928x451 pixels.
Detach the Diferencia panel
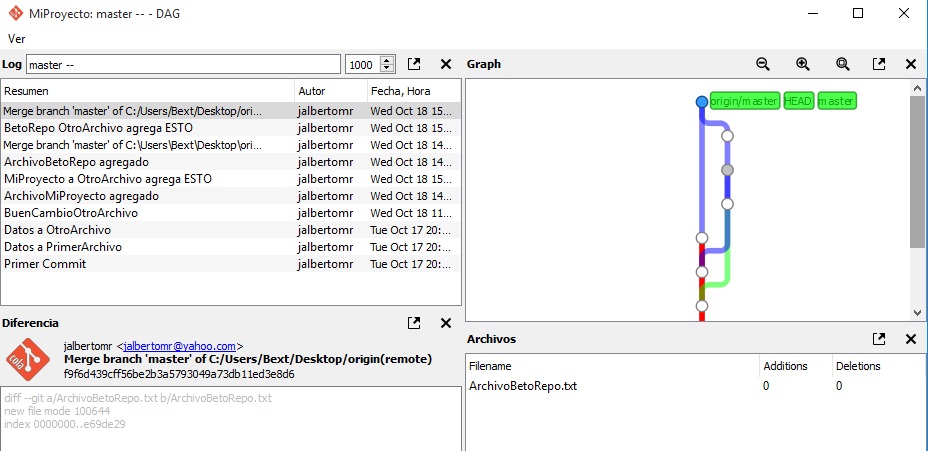(414, 323)
